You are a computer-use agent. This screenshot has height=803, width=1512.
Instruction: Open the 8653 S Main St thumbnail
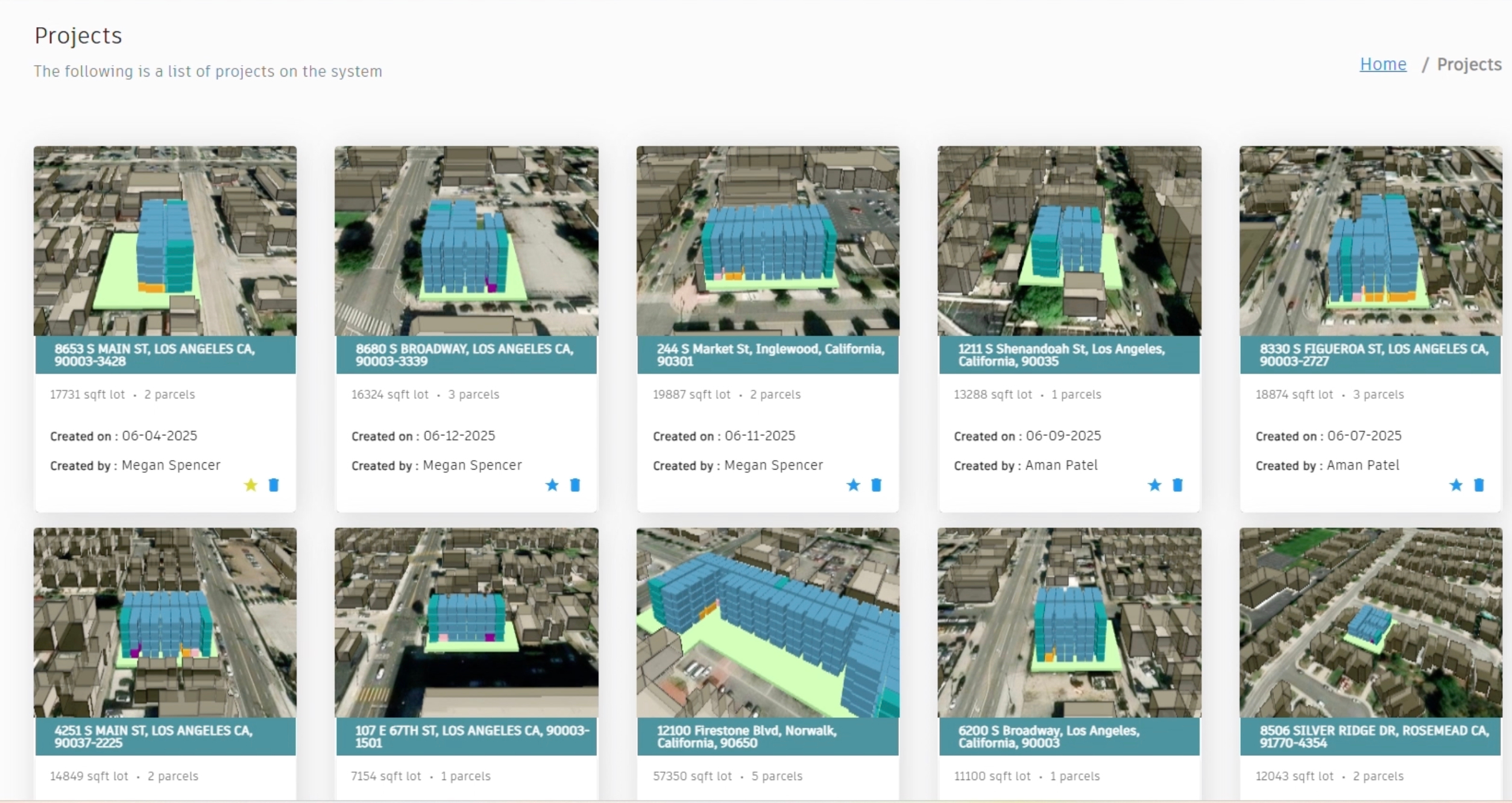pos(165,241)
